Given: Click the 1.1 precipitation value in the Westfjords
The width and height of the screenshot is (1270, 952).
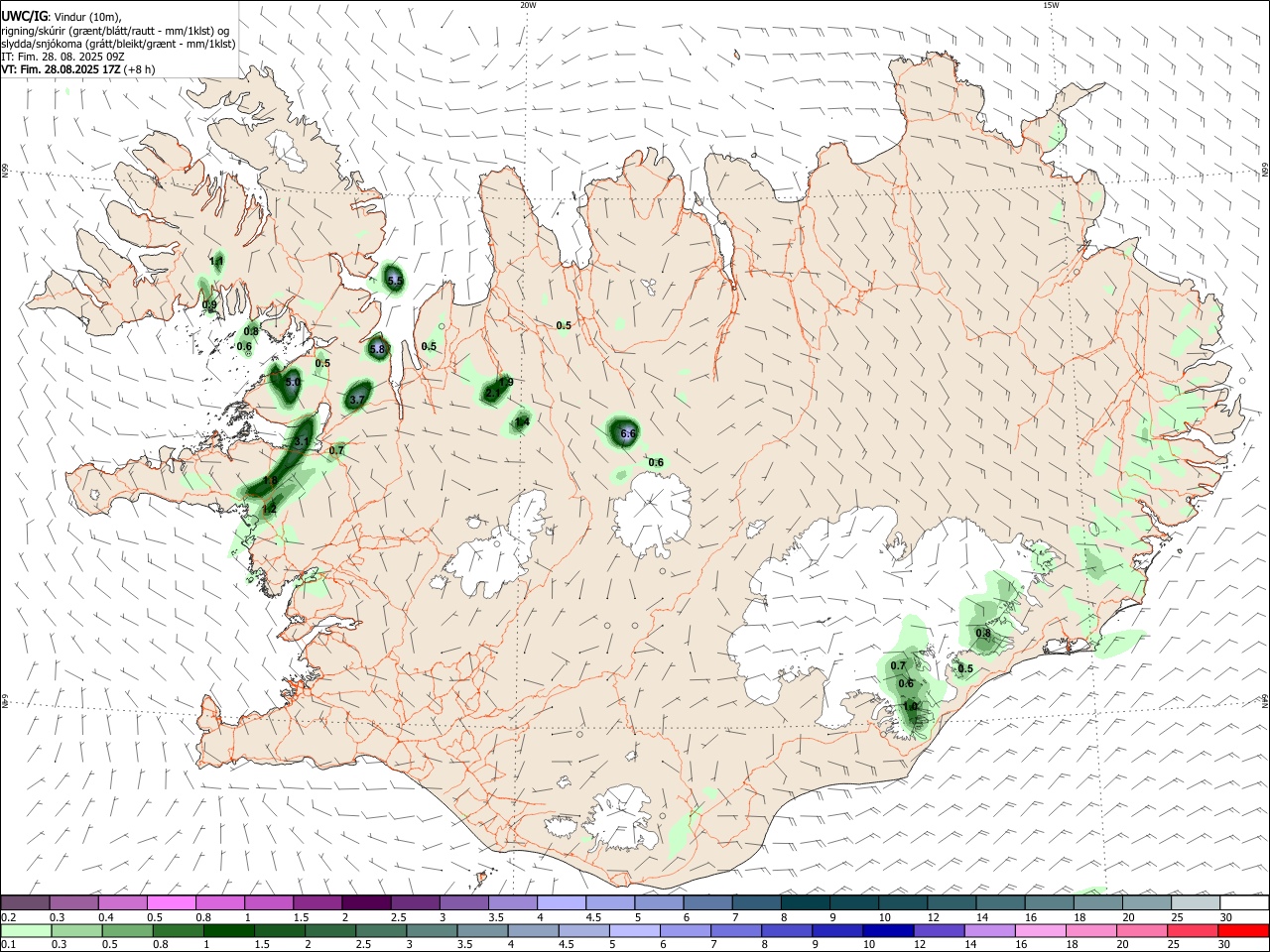Looking at the screenshot, I should [216, 261].
